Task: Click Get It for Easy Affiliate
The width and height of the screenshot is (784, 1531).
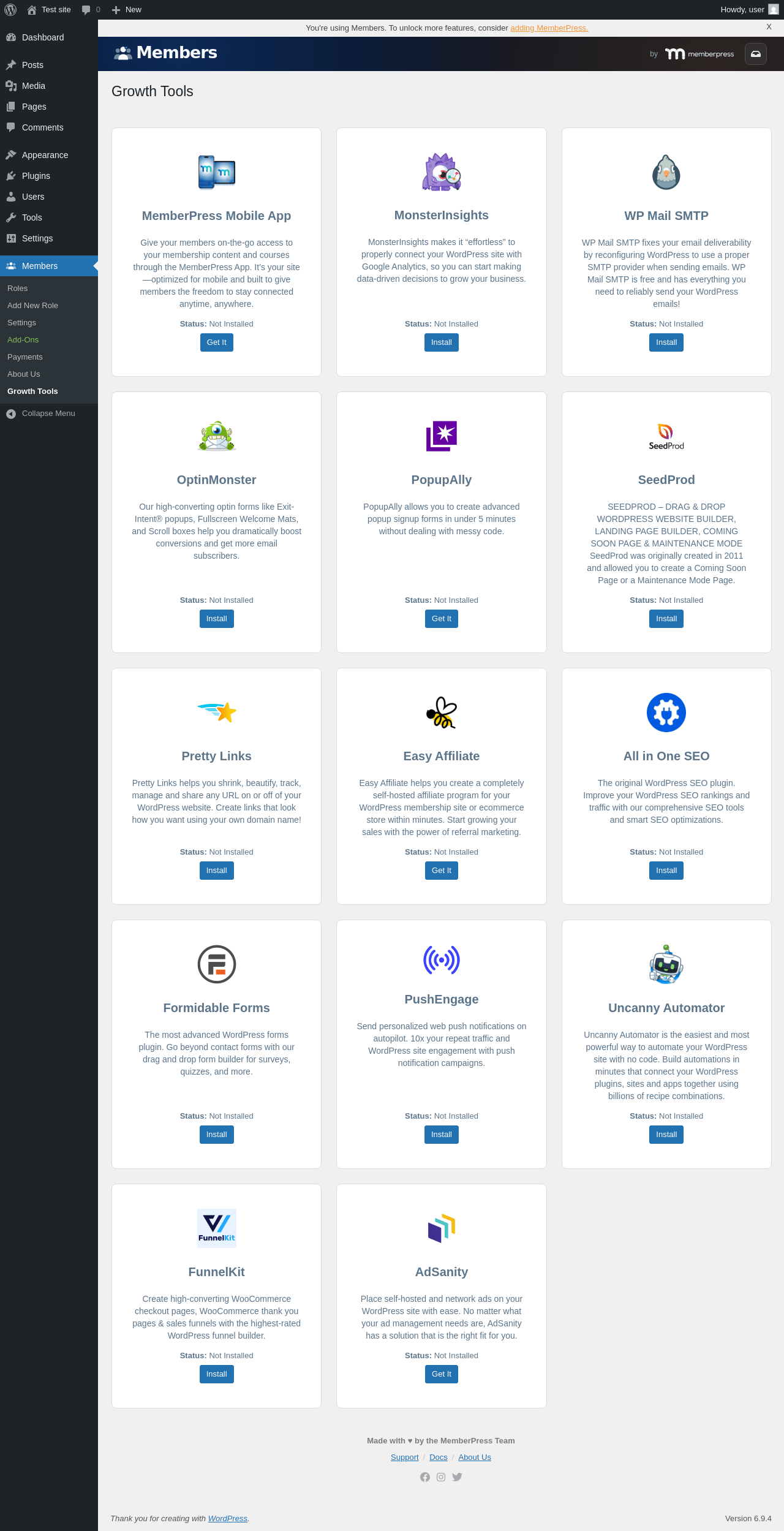Action: [442, 871]
